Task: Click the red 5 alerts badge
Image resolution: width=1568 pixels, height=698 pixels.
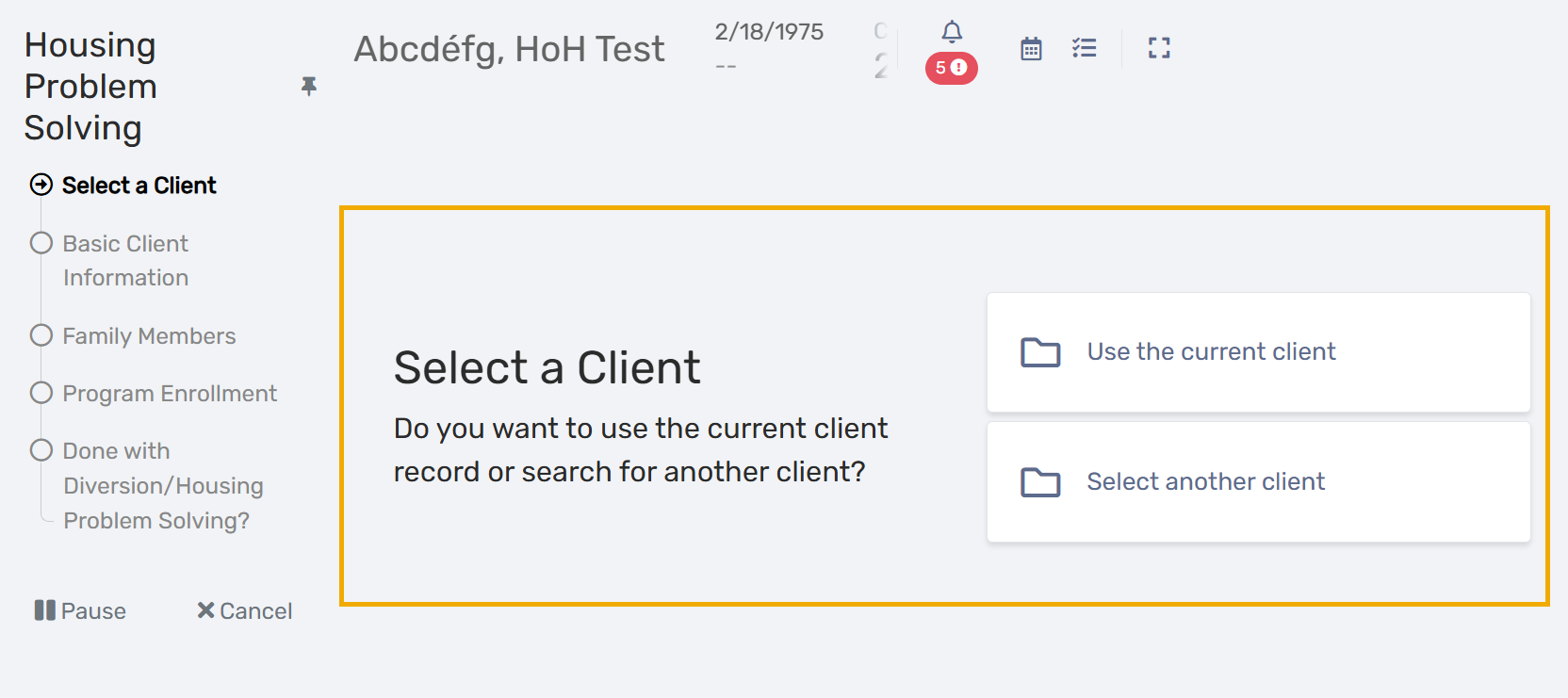Action: [x=951, y=68]
